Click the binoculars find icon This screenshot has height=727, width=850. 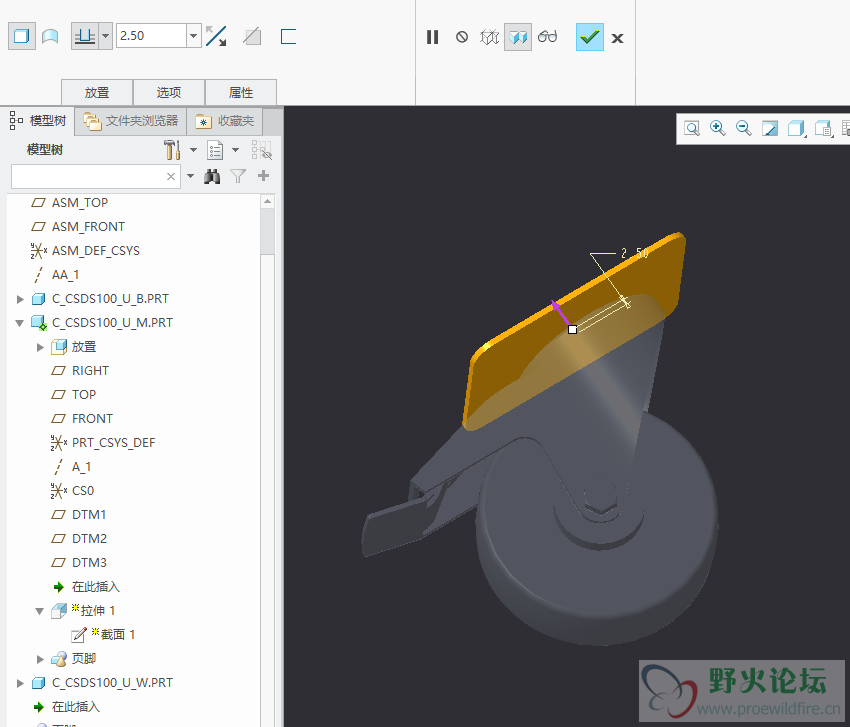212,176
